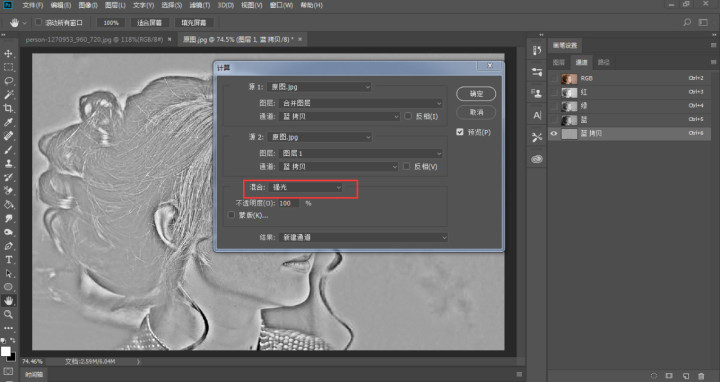Uncheck the Preview (P) checkbox

click(460, 132)
